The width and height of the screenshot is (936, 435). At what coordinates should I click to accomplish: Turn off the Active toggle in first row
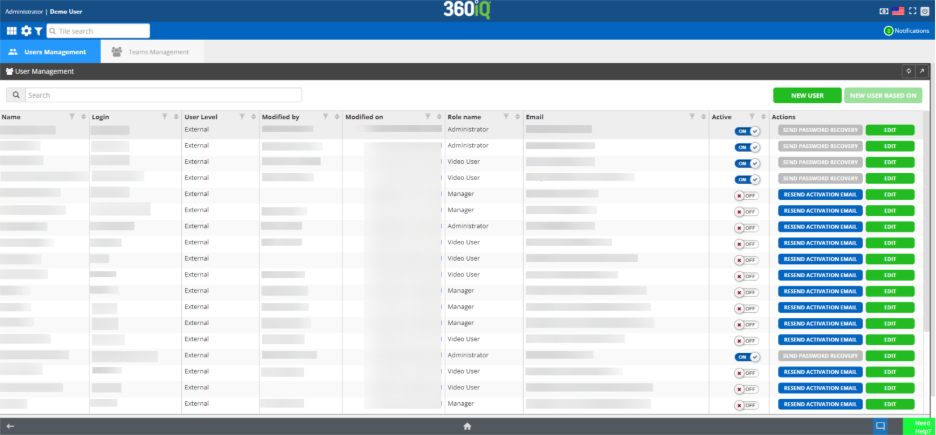747,131
